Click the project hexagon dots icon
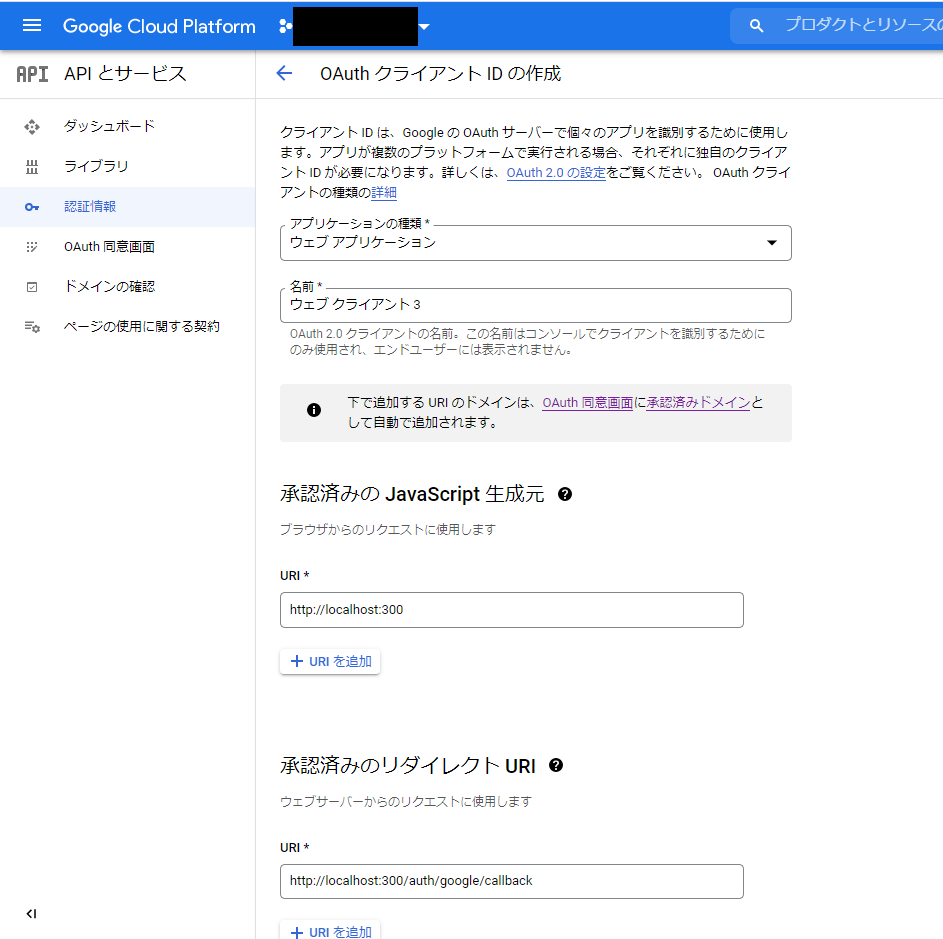 [285, 26]
